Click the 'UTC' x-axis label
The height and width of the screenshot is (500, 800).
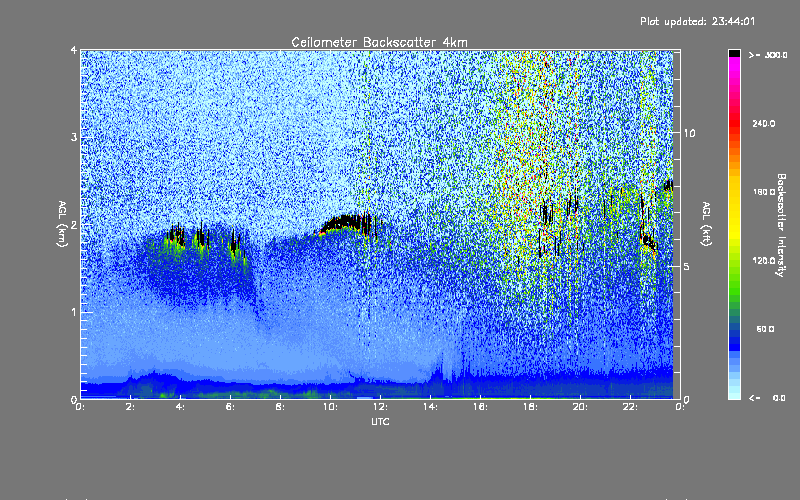(x=380, y=421)
